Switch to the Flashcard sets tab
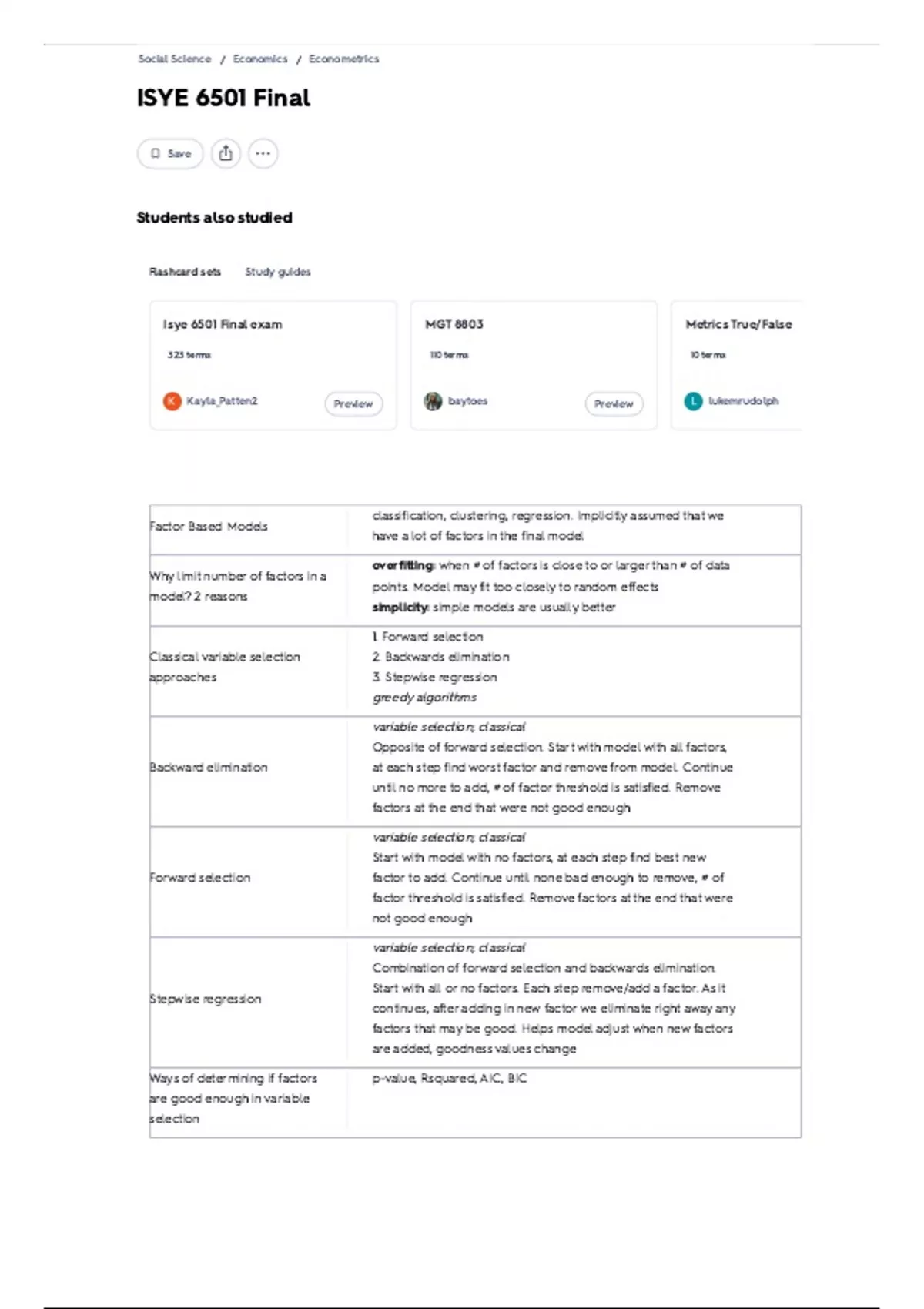Screen dimensions: 924x1309 [185, 272]
